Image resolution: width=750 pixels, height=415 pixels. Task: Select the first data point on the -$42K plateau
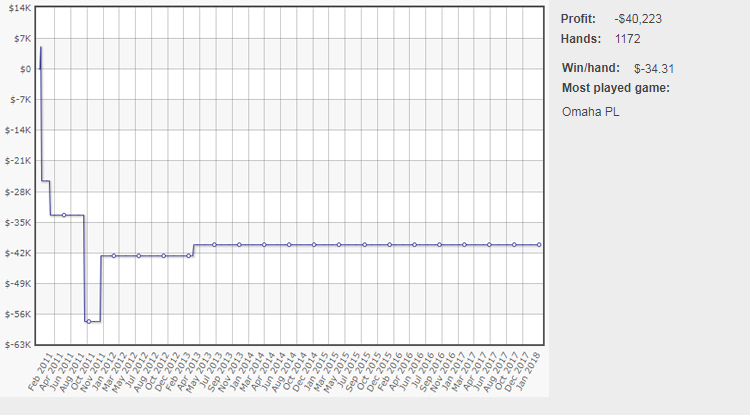coord(114,256)
